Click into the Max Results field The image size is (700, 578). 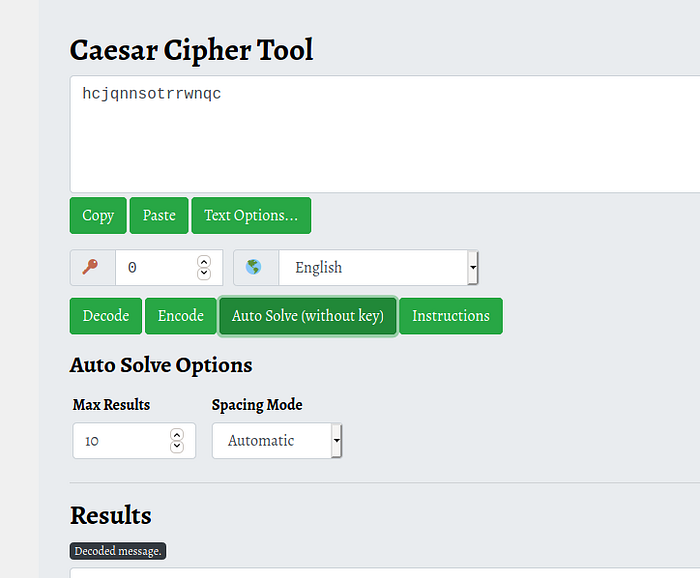[x=122, y=441]
